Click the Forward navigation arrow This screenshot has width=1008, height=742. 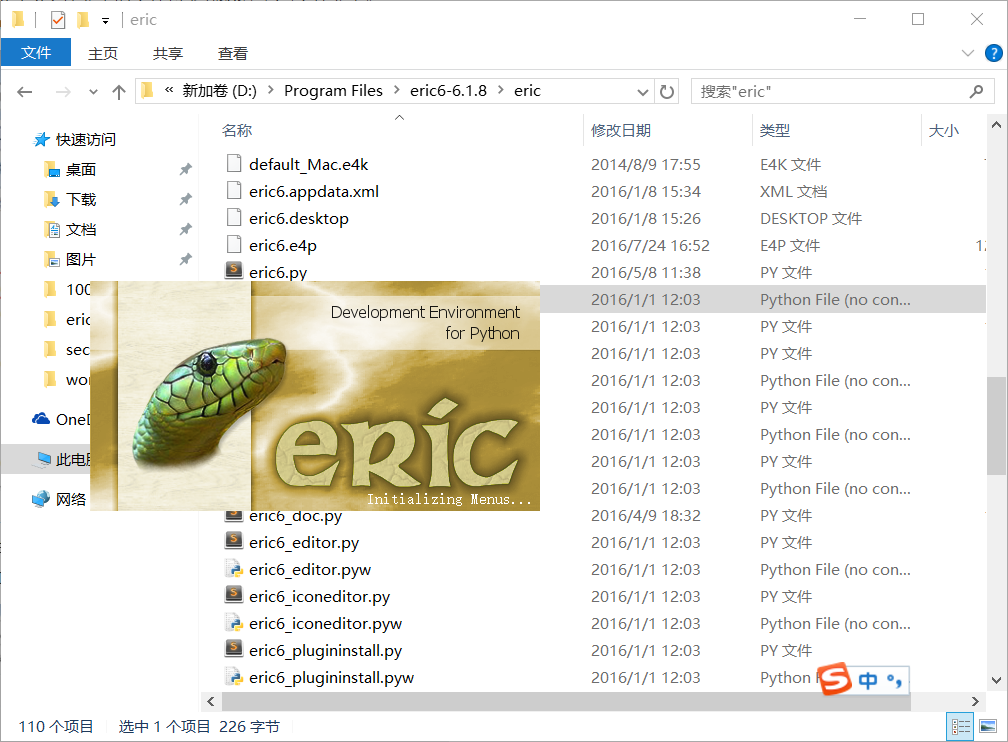(63, 92)
